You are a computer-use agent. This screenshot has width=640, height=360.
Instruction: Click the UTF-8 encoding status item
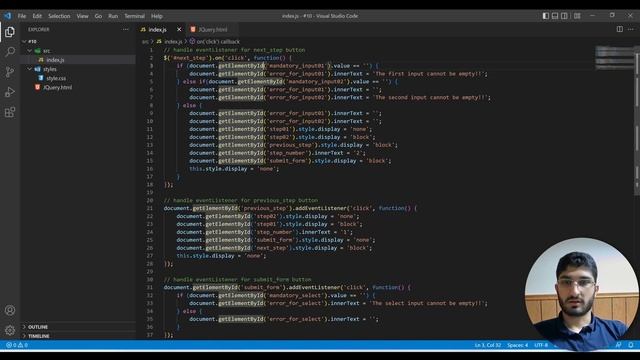coord(541,345)
